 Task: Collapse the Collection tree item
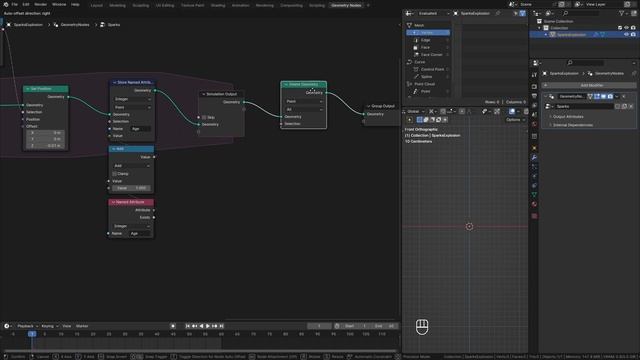point(540,28)
